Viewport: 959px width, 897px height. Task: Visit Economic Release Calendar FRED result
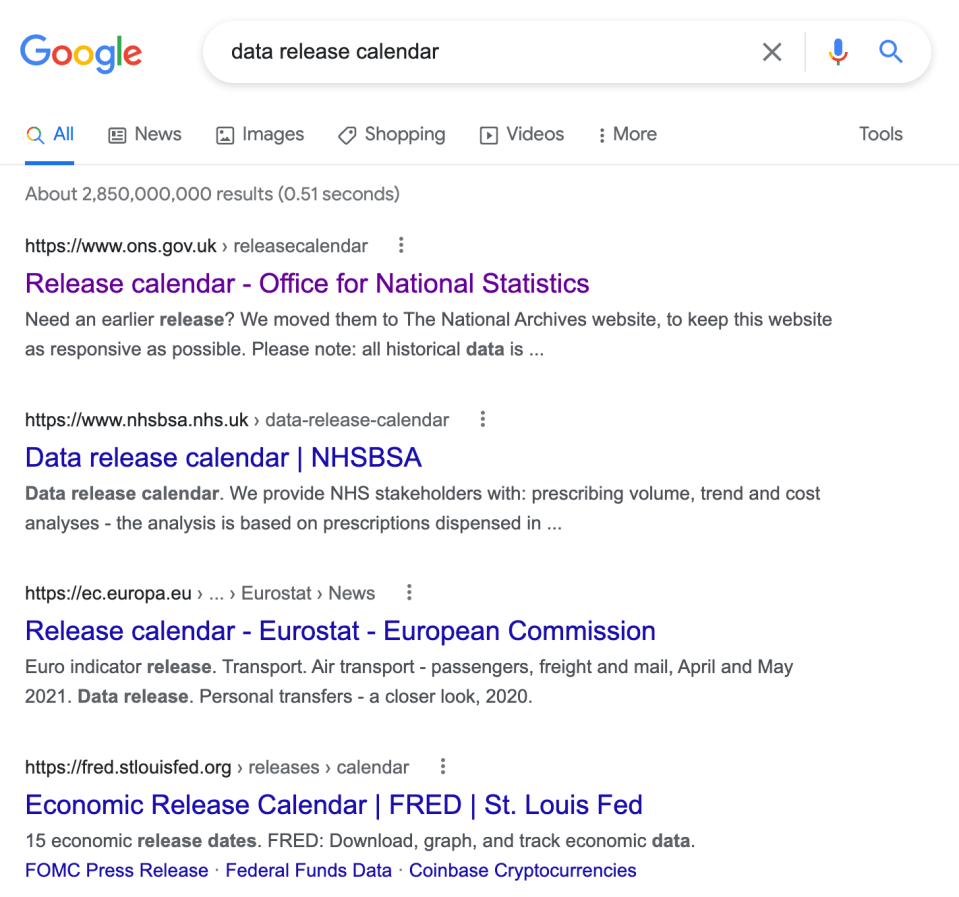pos(333,805)
